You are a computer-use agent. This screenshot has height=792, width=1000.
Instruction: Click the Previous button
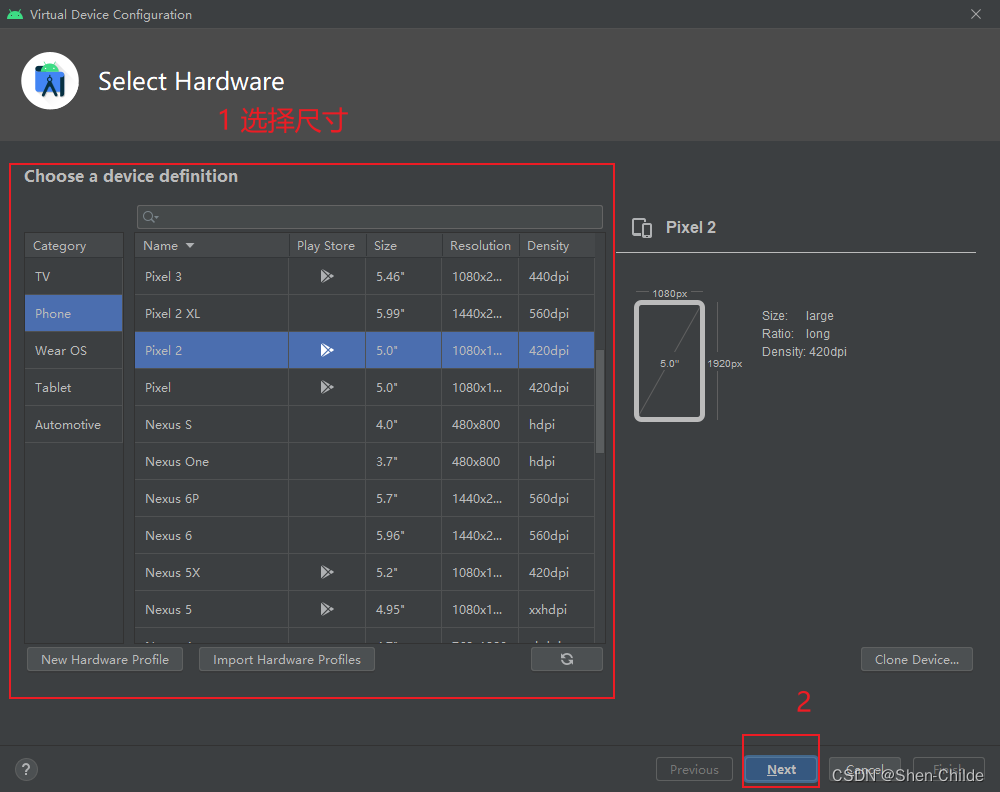pos(694,770)
